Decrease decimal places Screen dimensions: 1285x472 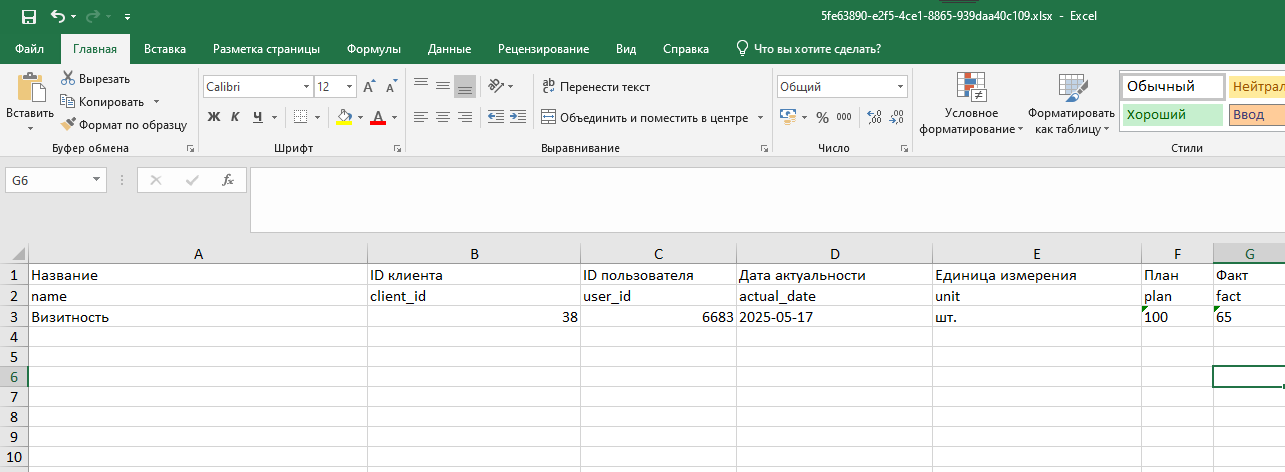tap(897, 117)
